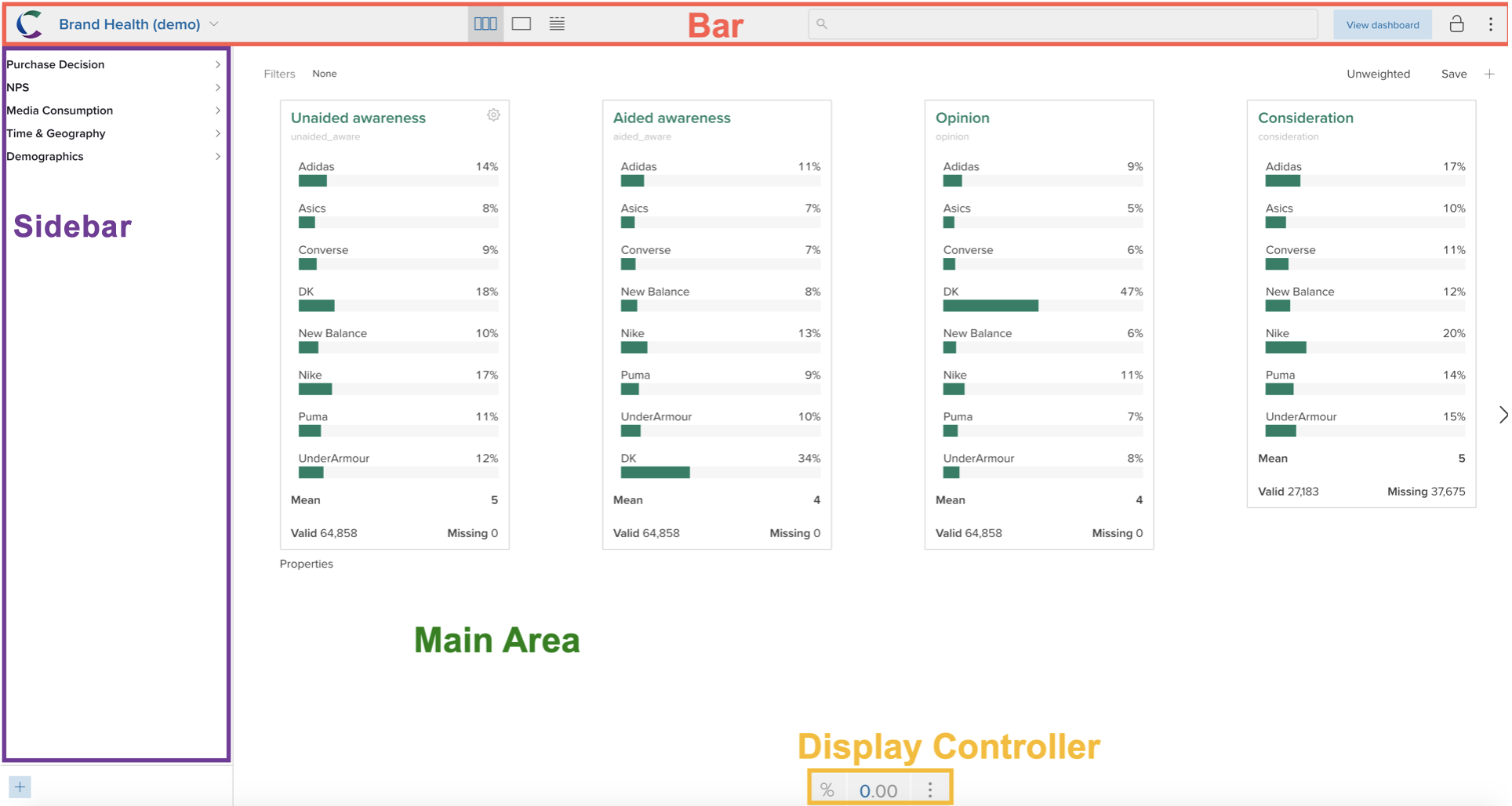
Task: Expand Demographics folder
Action: tap(114, 156)
